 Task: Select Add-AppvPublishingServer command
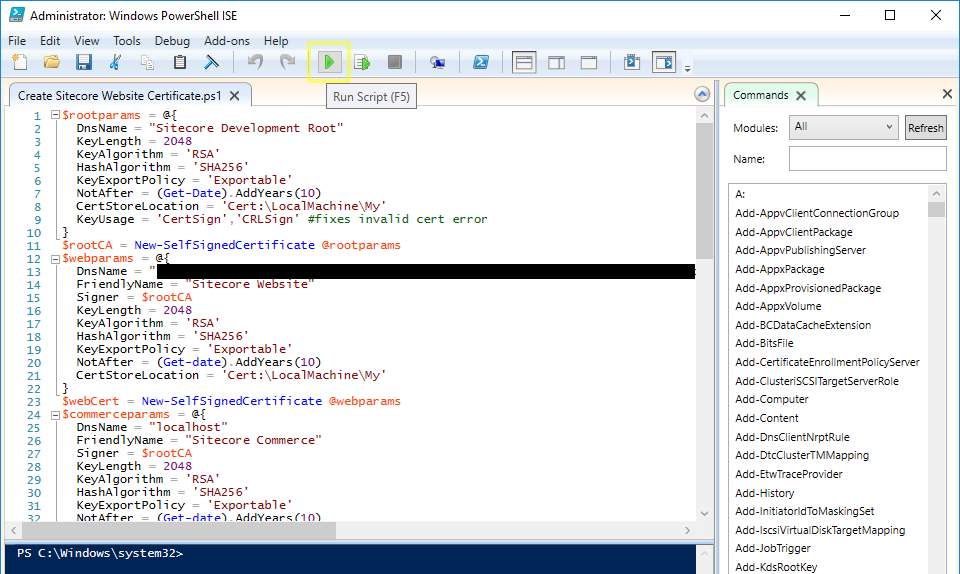801,250
